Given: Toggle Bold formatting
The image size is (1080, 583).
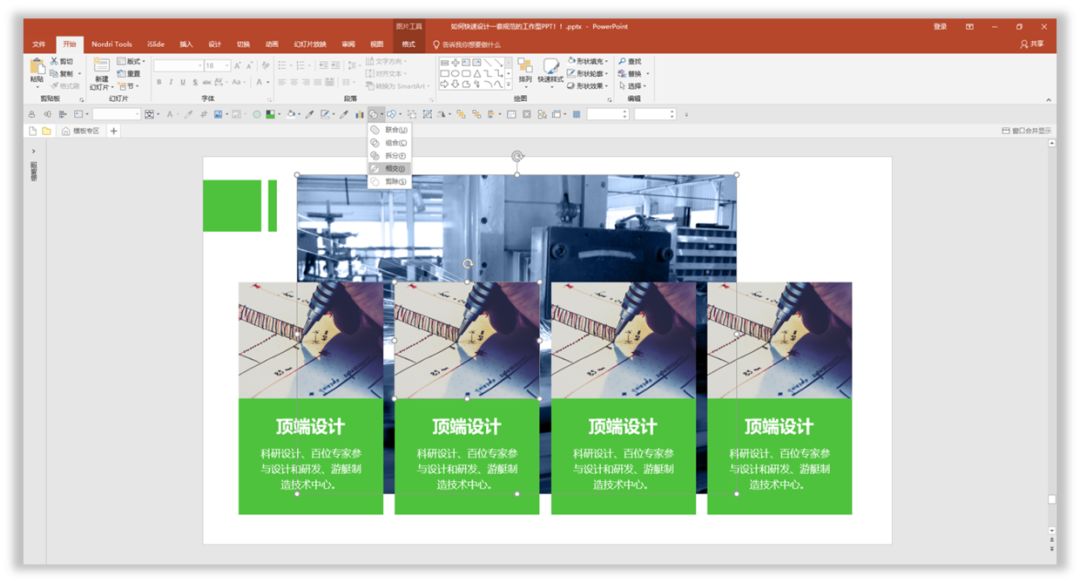Looking at the screenshot, I should coord(158,82).
